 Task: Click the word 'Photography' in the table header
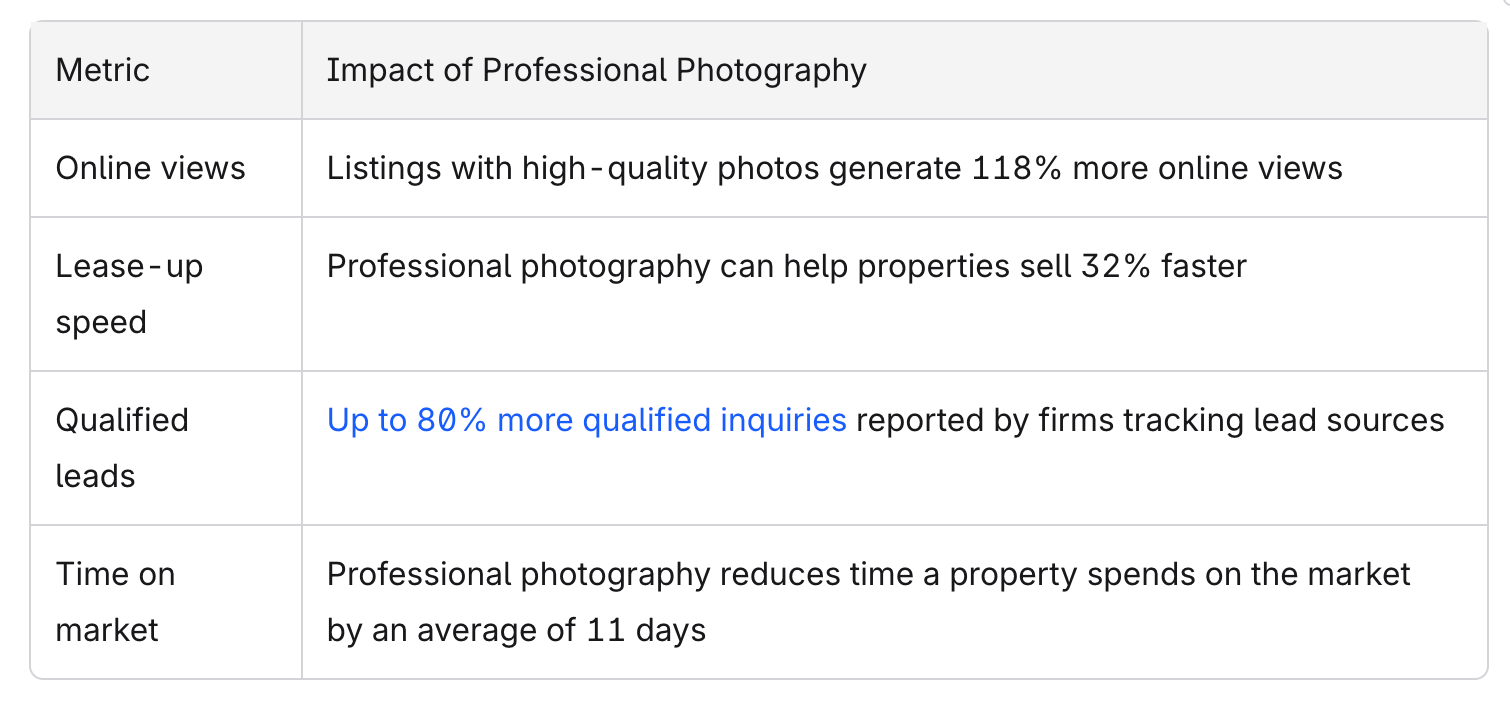[772, 70]
